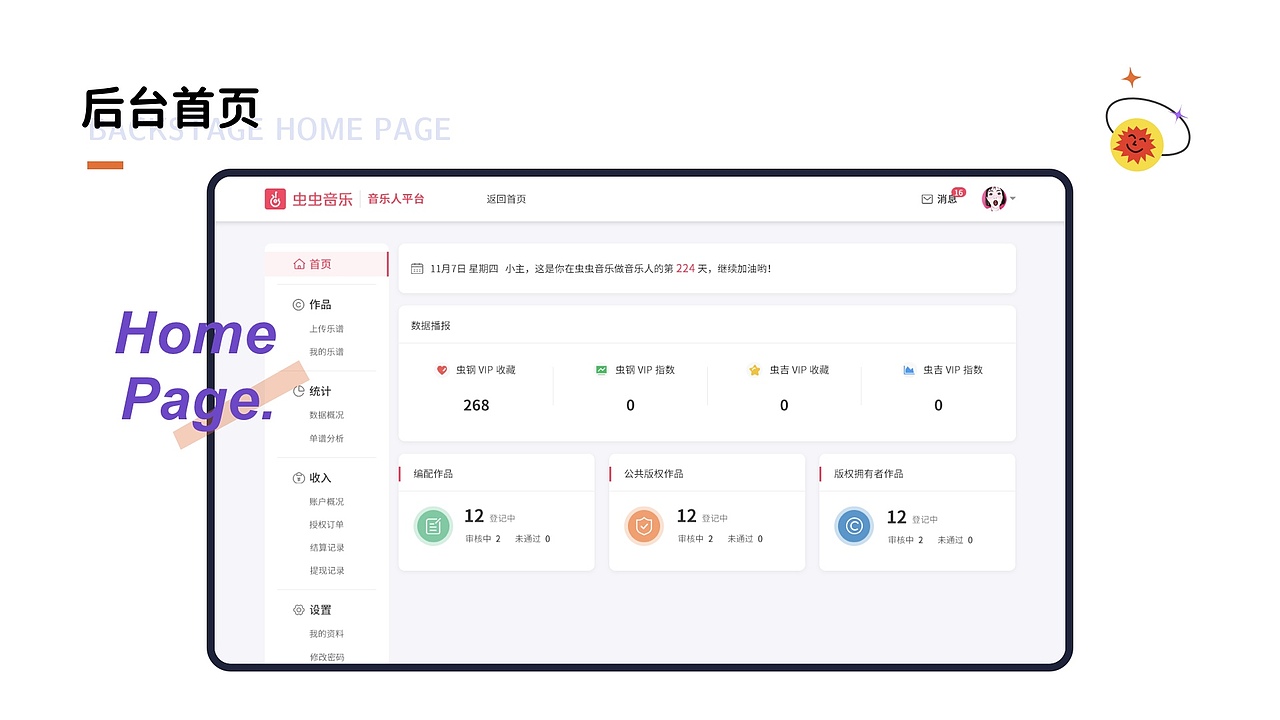Open the user avatar picture
The image size is (1280, 720).
[993, 198]
